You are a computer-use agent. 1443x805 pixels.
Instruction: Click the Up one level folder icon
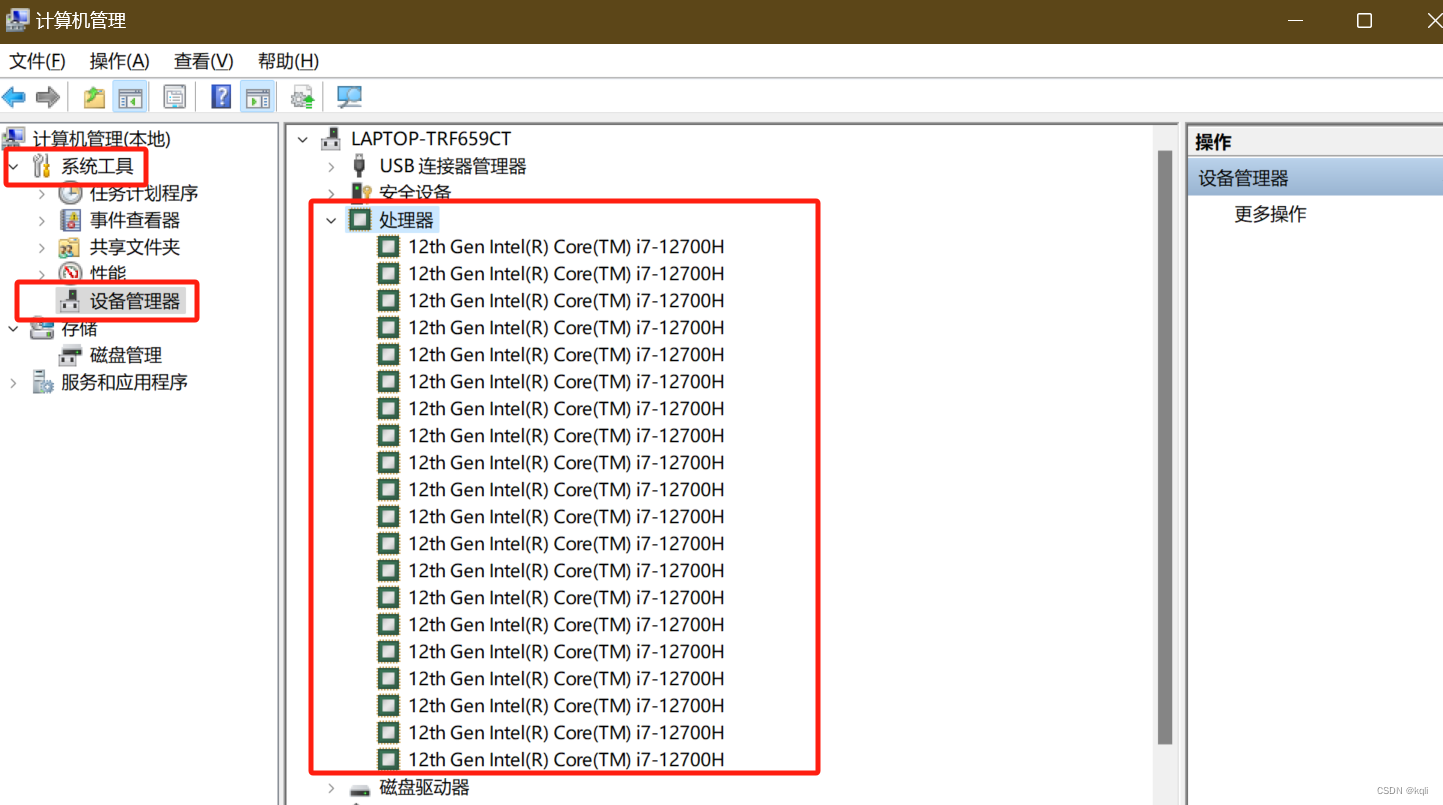[94, 97]
